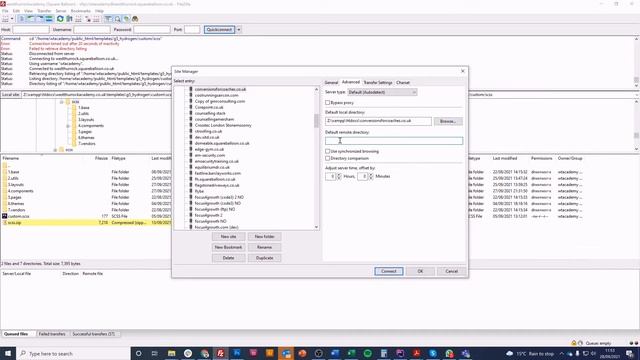Open Photoshop from the taskbar
The width and height of the screenshot is (640, 360).
pos(237,353)
